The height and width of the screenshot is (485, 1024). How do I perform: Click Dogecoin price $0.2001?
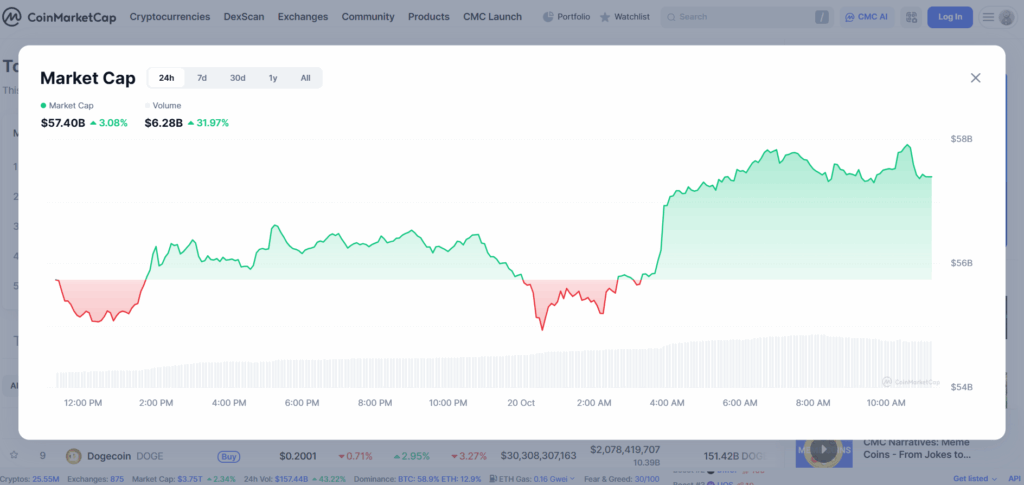(298, 456)
